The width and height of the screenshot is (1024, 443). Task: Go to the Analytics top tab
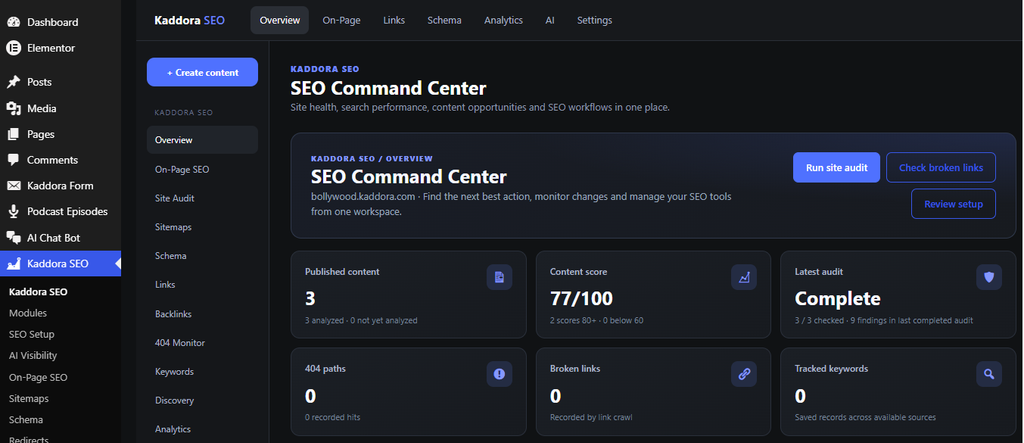(x=504, y=20)
